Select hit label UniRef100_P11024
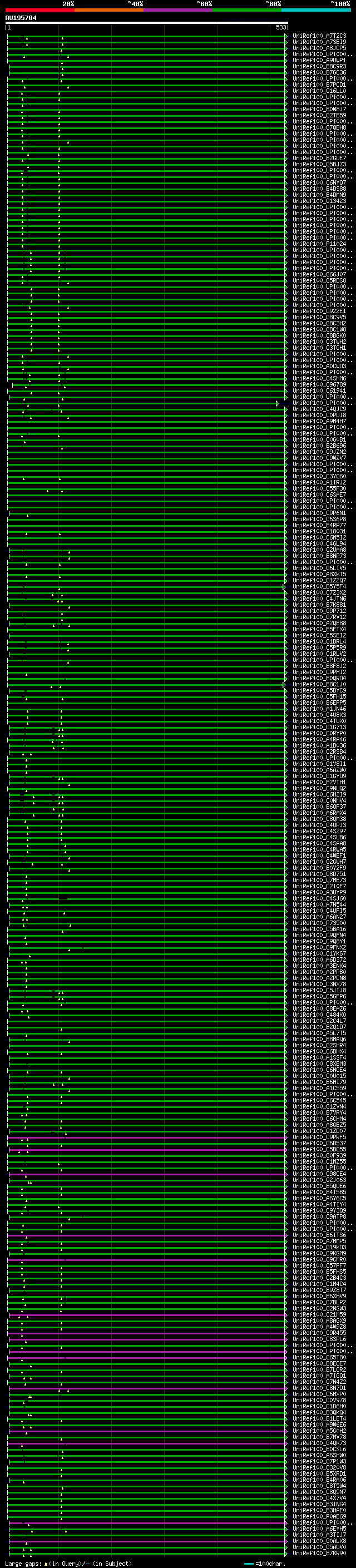The image size is (356, 1568). pyautogui.click(x=319, y=244)
